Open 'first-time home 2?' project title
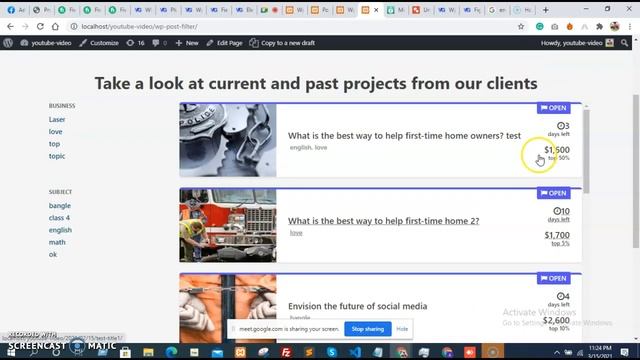 [384, 221]
